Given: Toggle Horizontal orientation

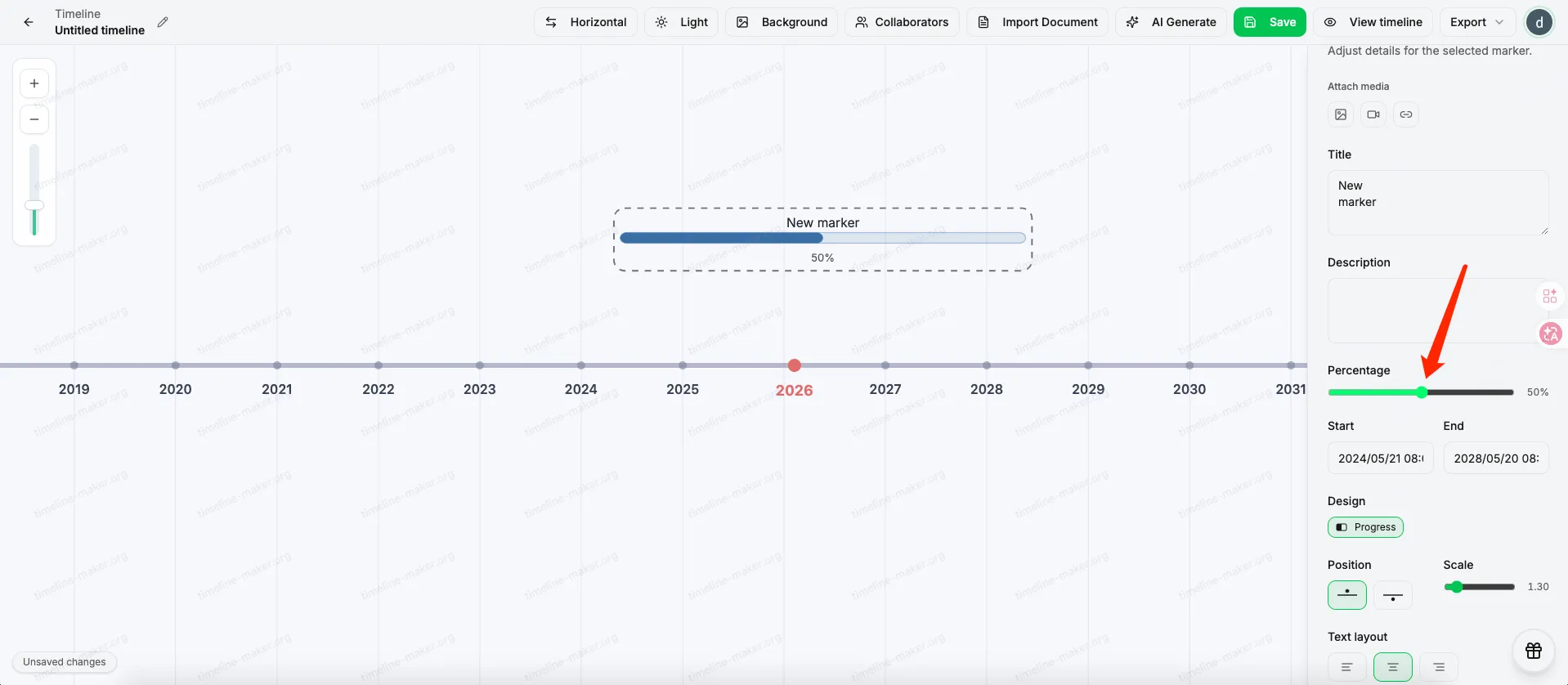Looking at the screenshot, I should point(586,22).
